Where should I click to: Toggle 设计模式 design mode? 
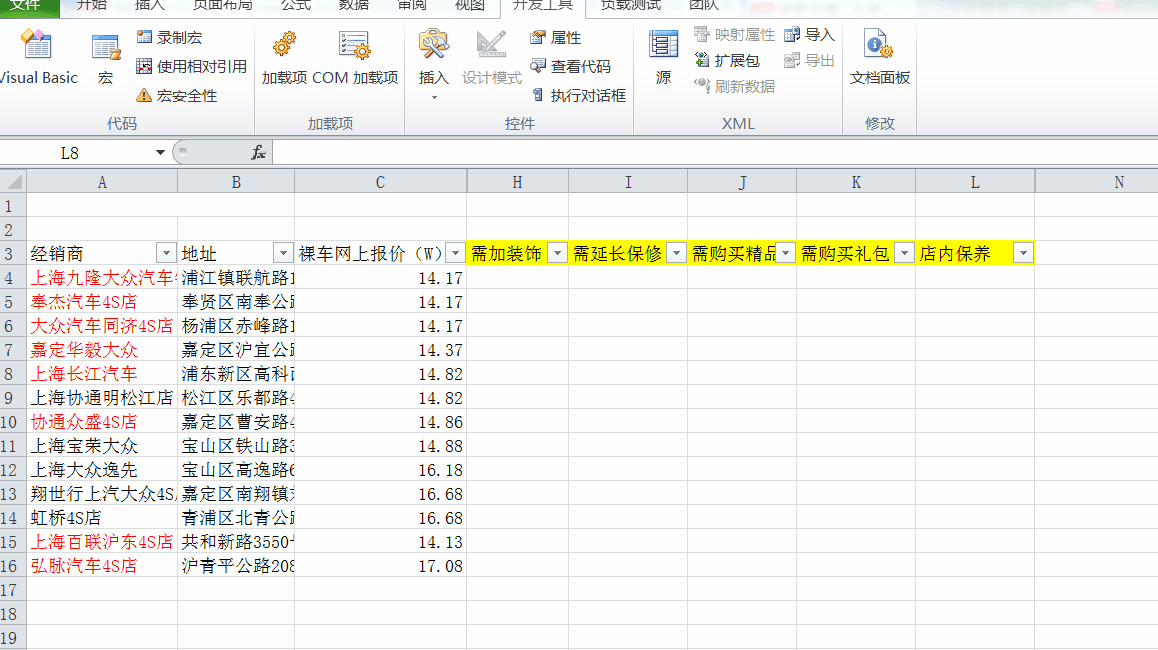click(x=492, y=58)
